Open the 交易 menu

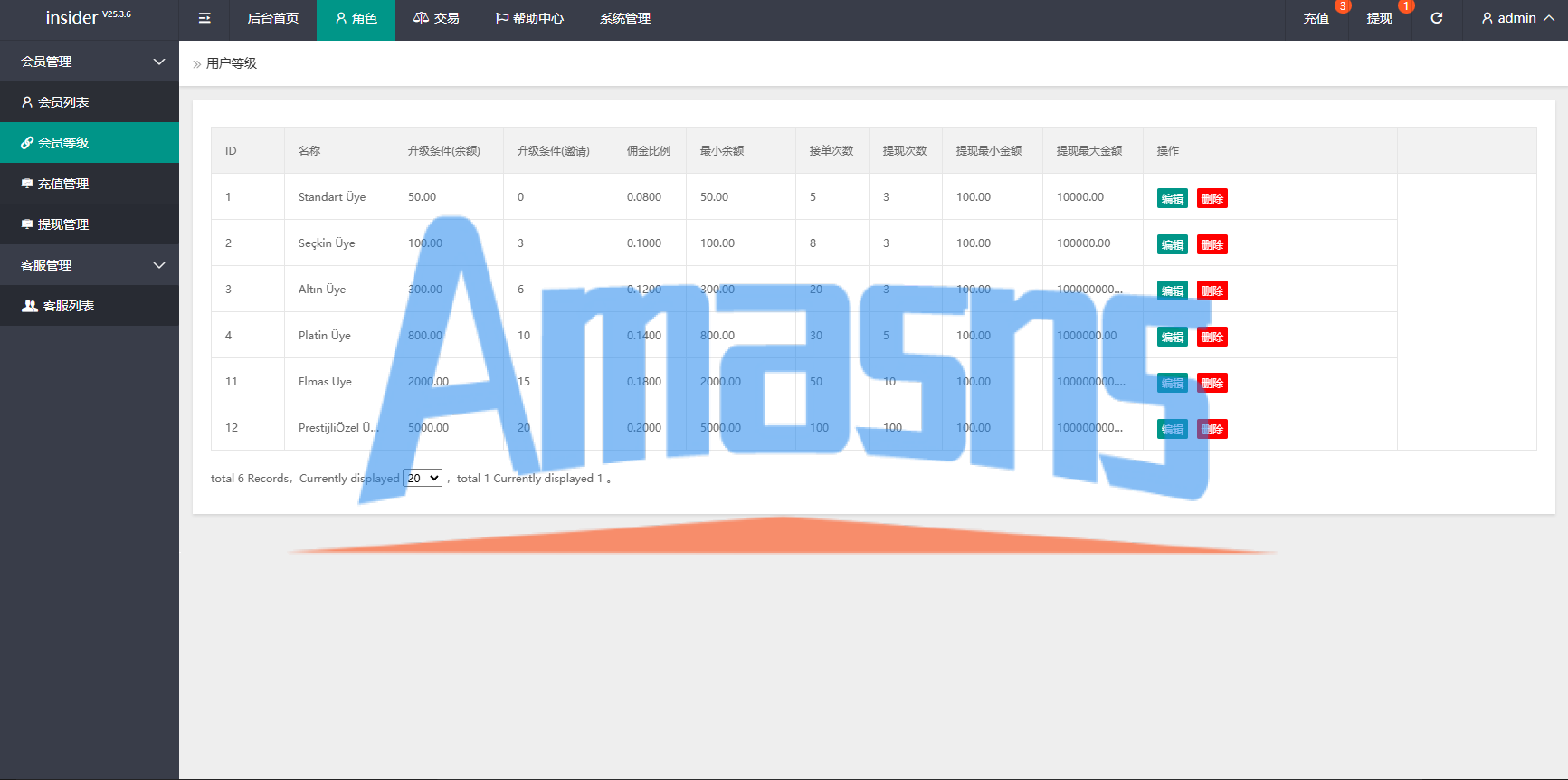tap(436, 18)
